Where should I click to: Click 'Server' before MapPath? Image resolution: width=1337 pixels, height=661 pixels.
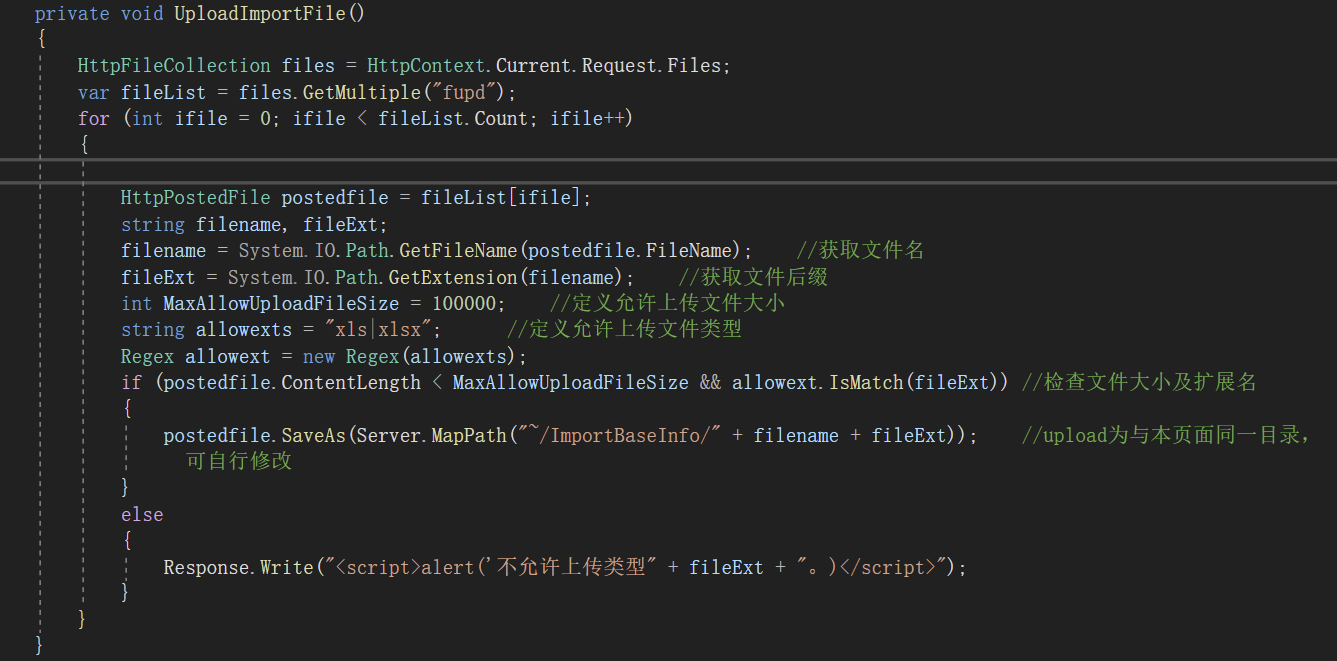click(x=389, y=435)
